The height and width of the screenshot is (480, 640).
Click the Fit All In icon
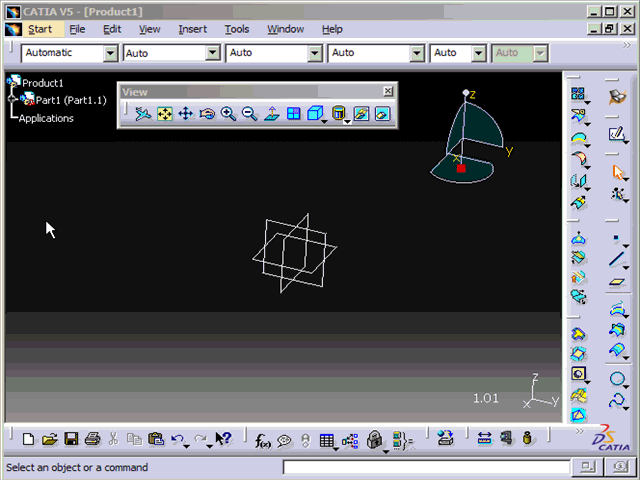click(165, 113)
